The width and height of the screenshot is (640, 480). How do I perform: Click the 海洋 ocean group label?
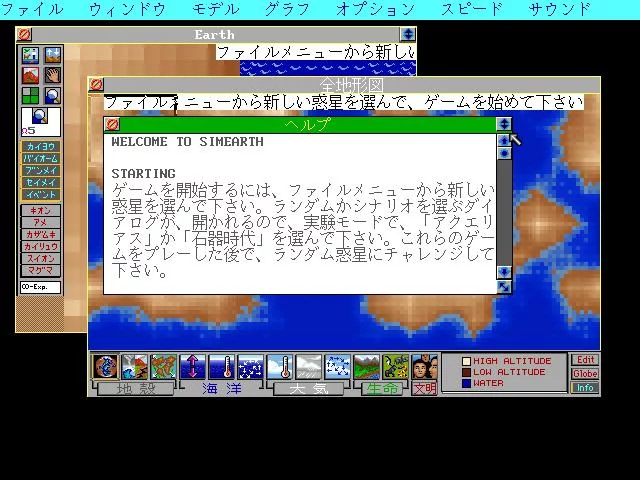coord(222,389)
